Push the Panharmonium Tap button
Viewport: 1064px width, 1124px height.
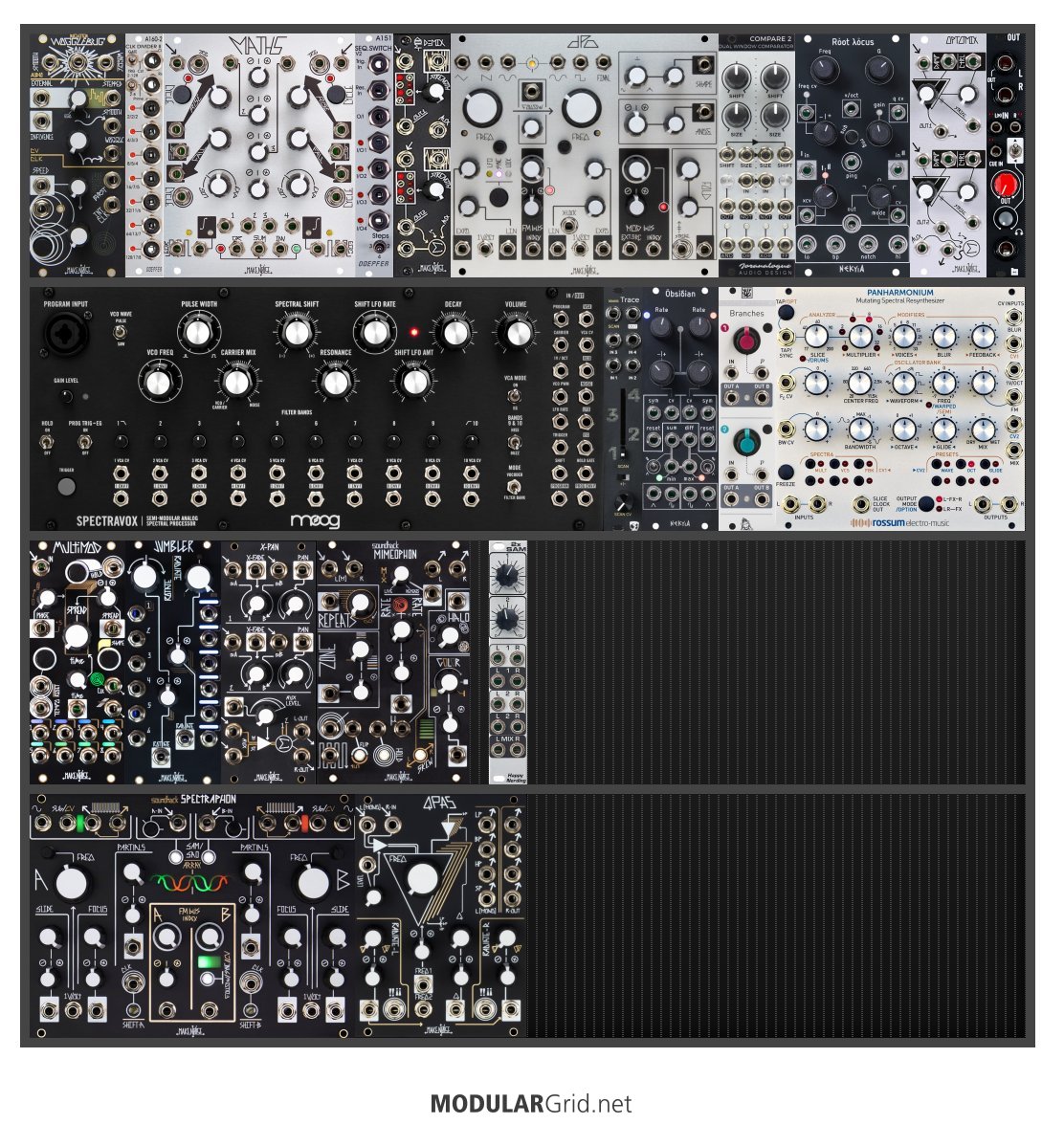pyautogui.click(x=787, y=313)
